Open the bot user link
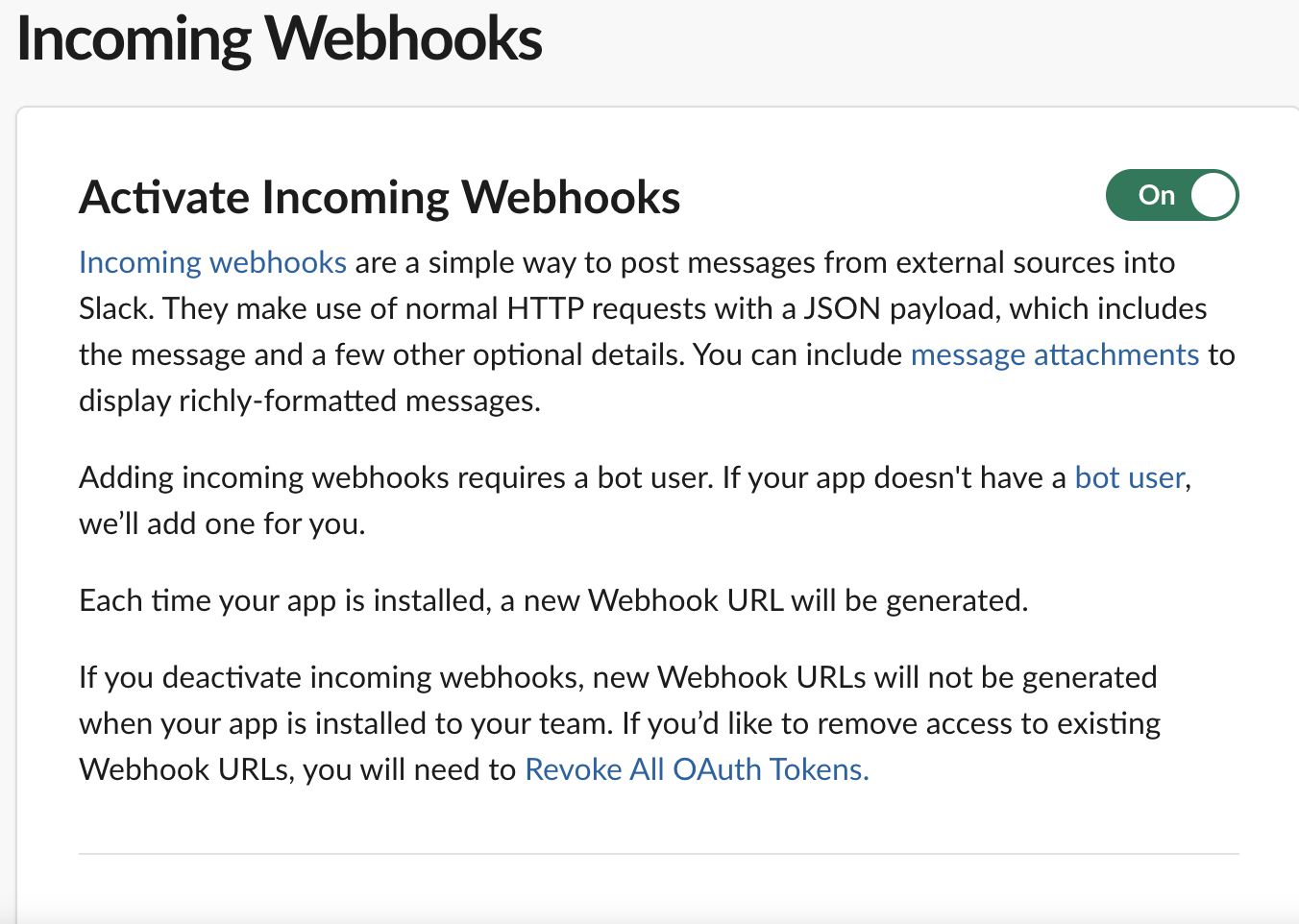This screenshot has width=1299, height=924. click(1129, 477)
